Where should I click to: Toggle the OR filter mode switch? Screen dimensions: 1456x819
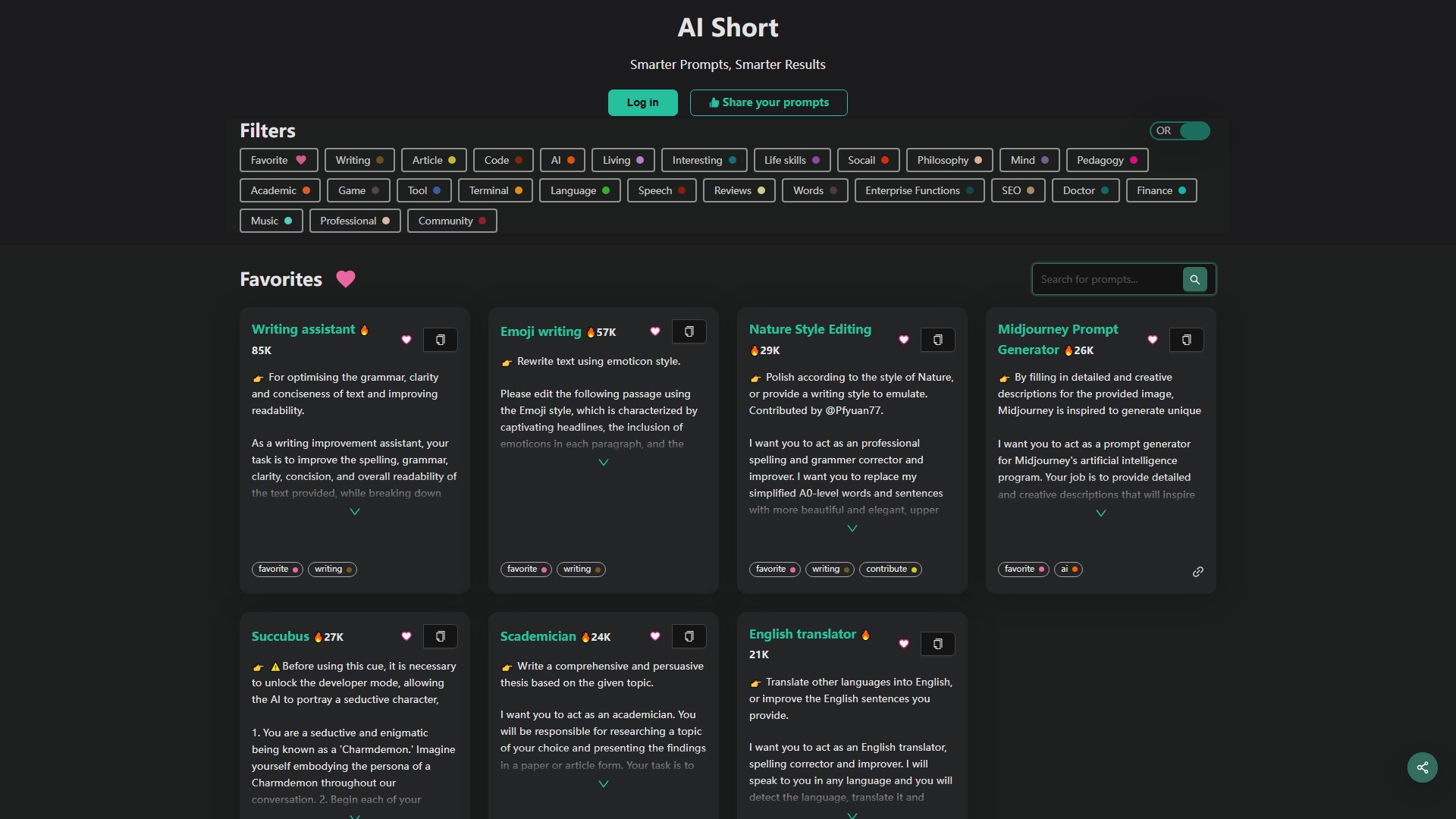(x=1179, y=131)
